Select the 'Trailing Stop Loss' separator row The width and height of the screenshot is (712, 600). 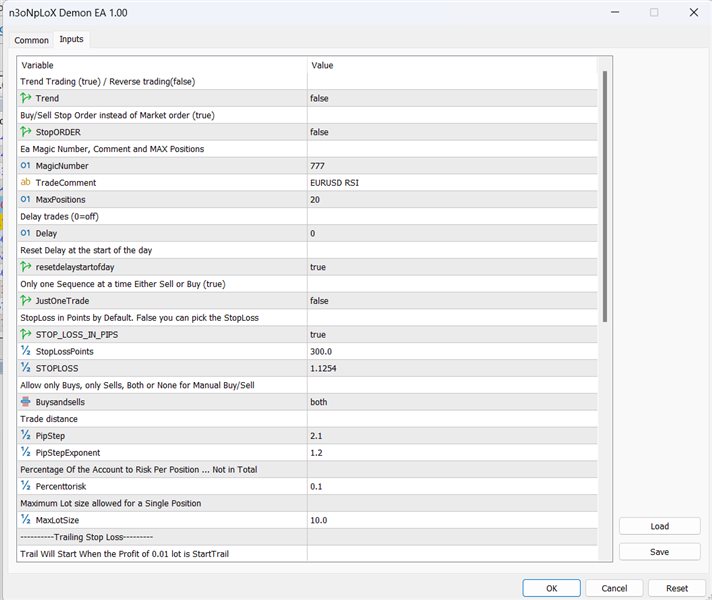pyautogui.click(x=307, y=537)
